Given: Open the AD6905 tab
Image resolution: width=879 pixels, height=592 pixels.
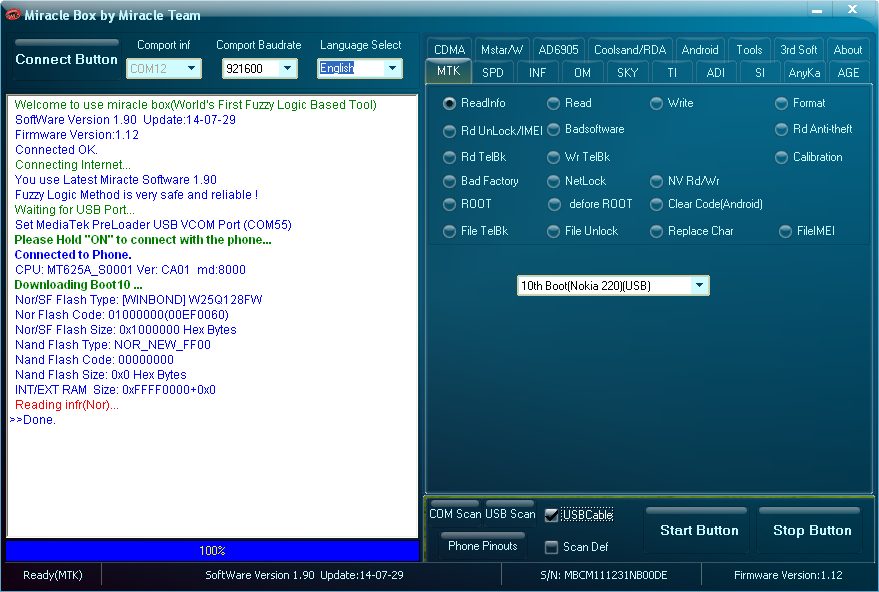Looking at the screenshot, I should (x=558, y=50).
